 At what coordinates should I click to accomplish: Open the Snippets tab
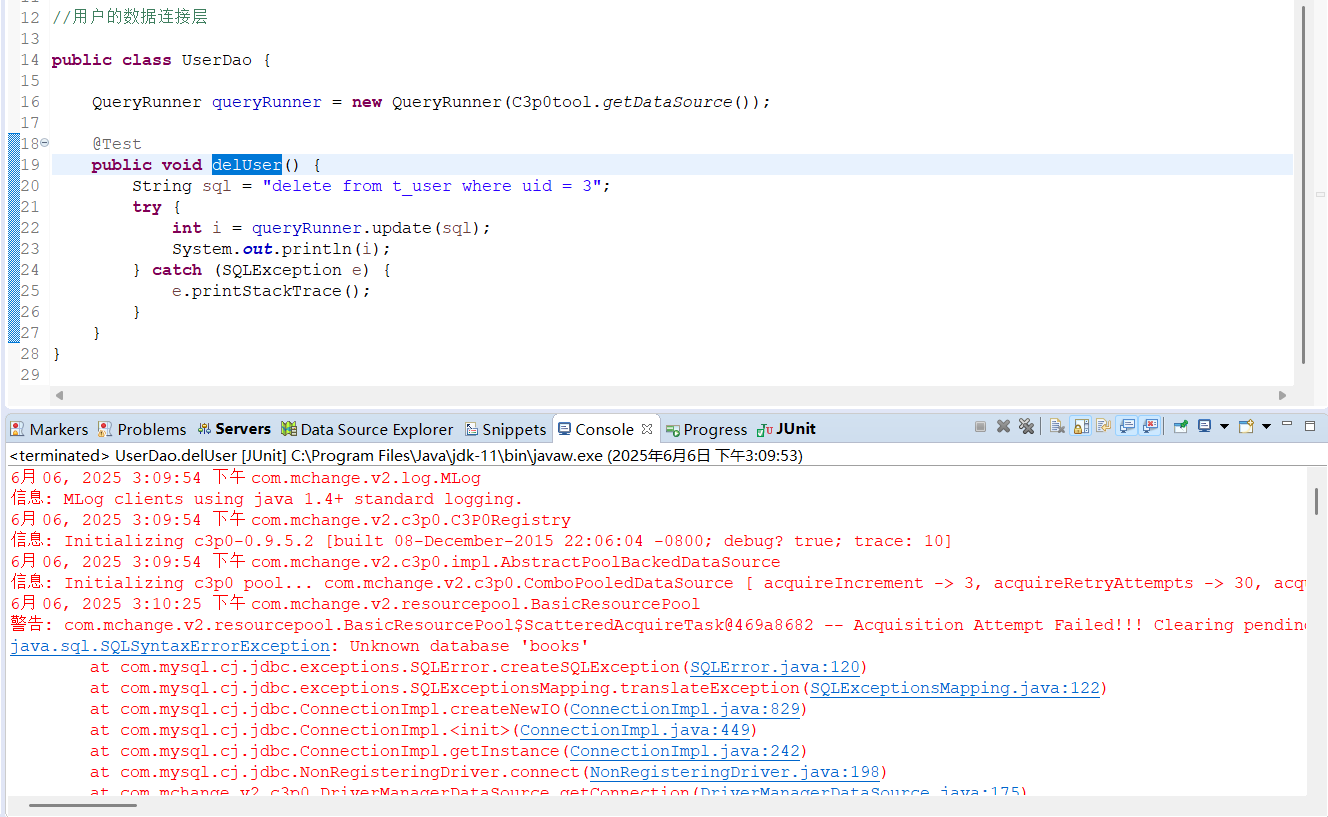[506, 429]
